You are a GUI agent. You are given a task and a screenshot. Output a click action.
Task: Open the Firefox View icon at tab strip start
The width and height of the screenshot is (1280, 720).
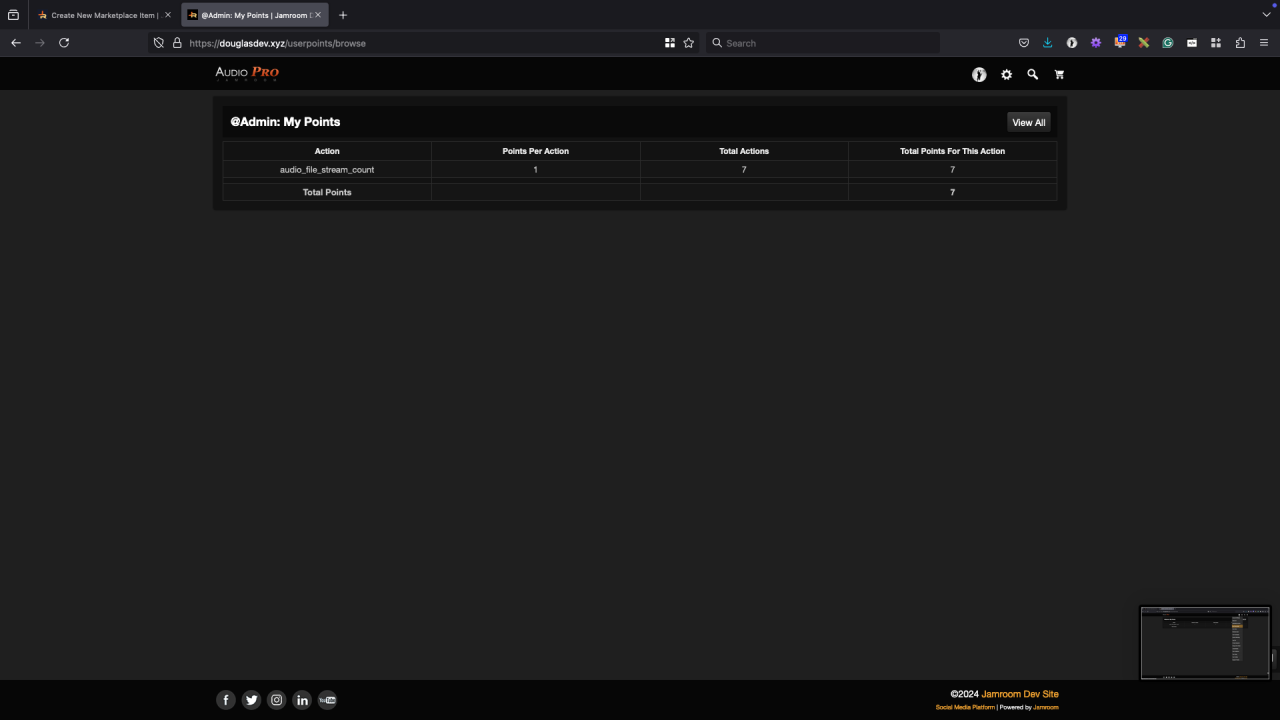click(13, 15)
